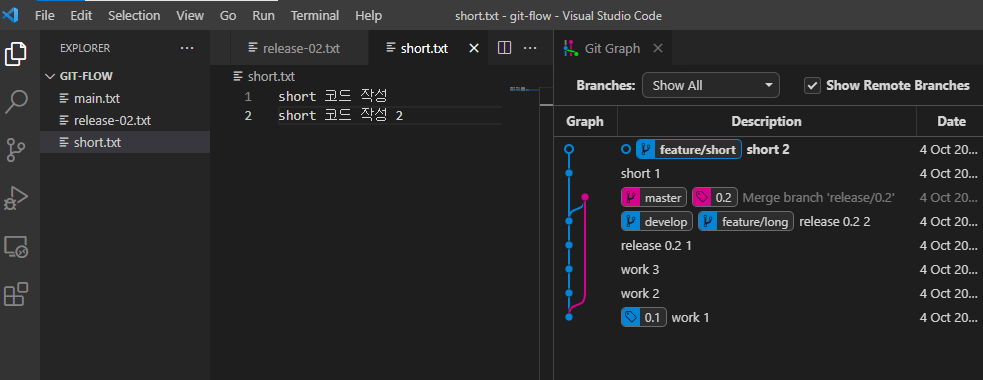This screenshot has width=983, height=380.
Task: Open main.txt in the explorer
Action: [125, 98]
